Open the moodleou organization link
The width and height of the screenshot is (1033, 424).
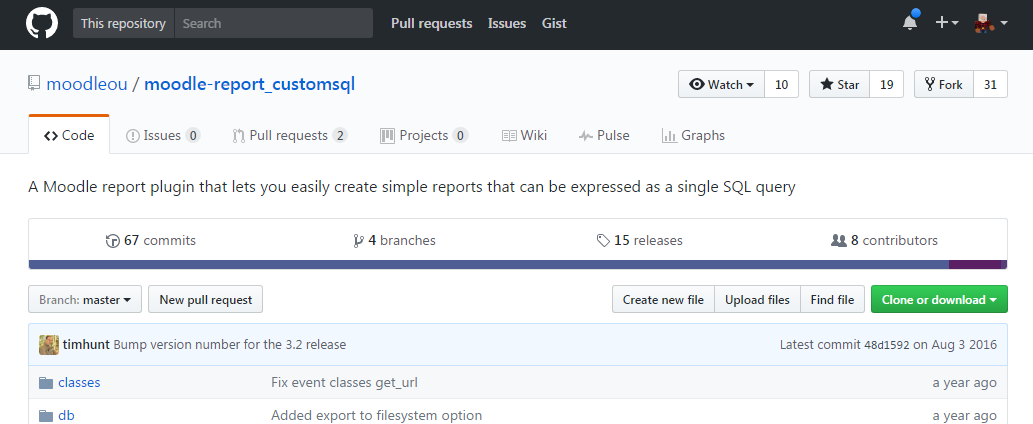[86, 84]
